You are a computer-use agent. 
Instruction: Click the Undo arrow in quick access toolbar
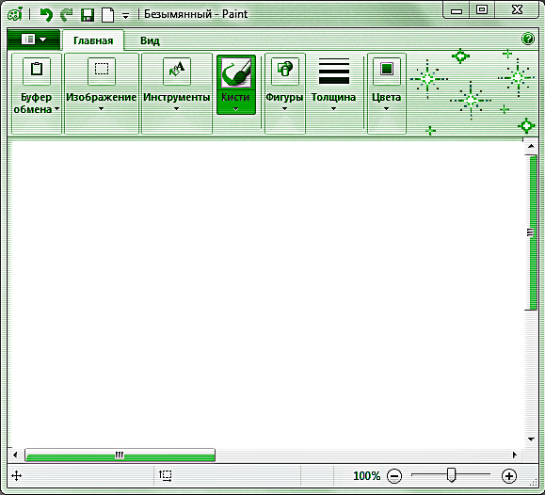coord(46,15)
